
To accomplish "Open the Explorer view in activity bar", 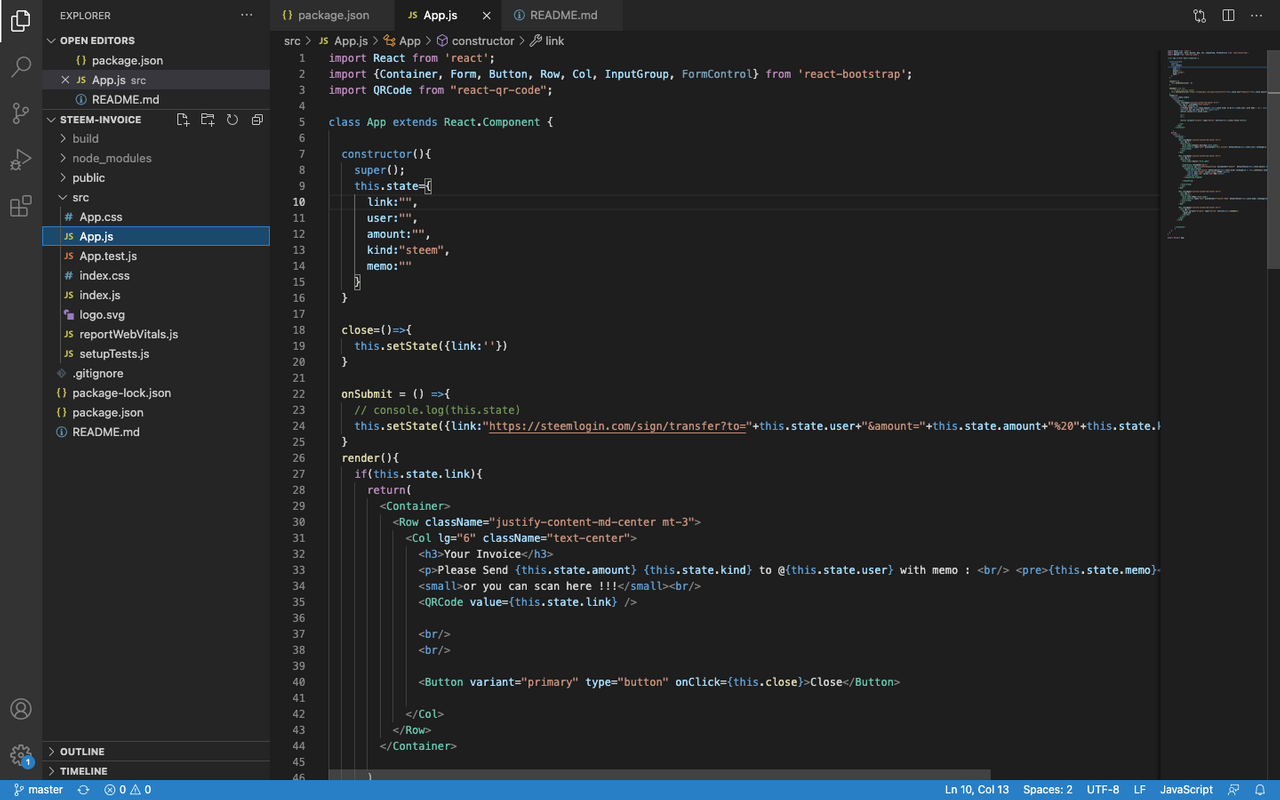I will tap(21, 21).
